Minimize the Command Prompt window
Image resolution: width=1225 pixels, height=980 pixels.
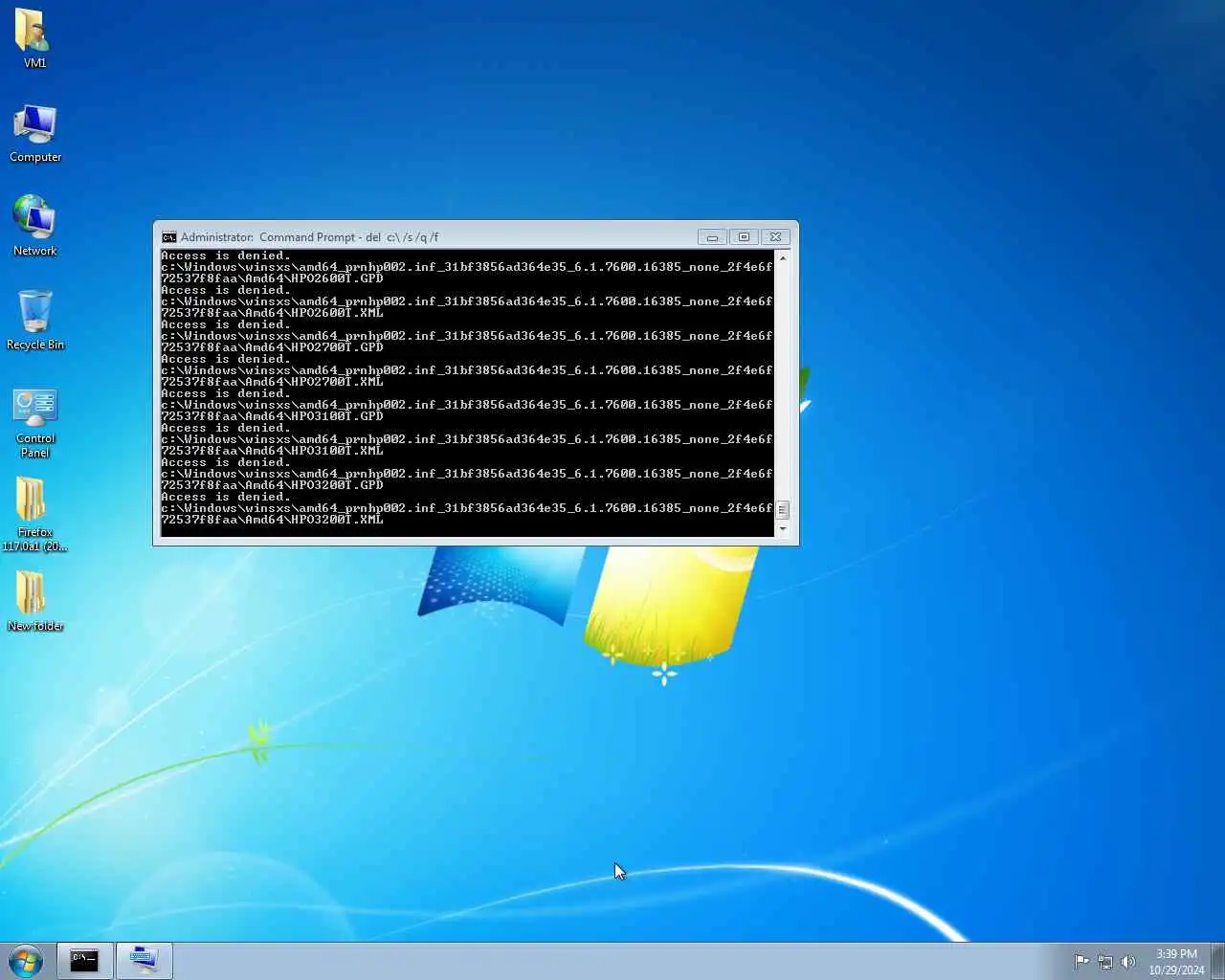(712, 237)
